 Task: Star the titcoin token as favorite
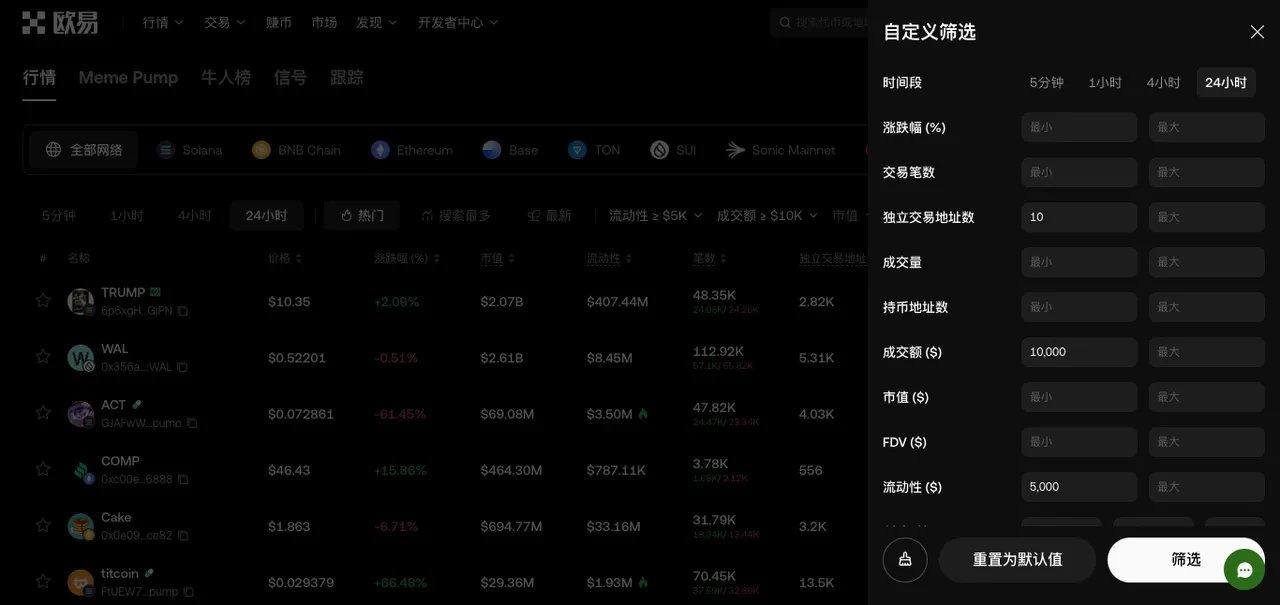[x=43, y=580]
